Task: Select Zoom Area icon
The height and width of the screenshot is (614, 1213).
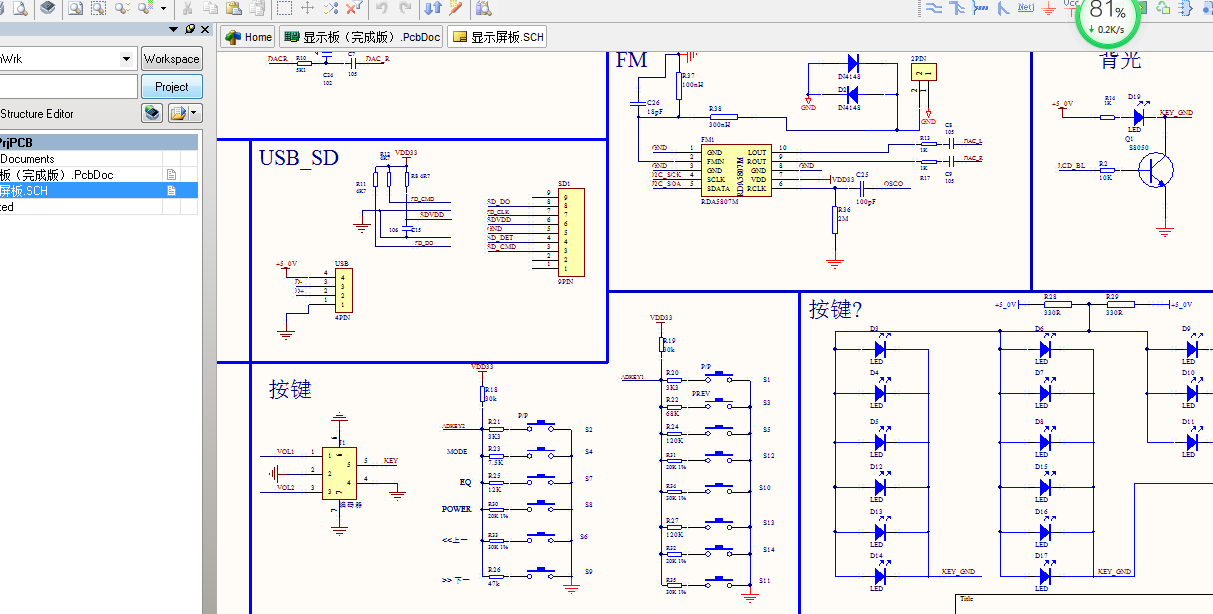Action: click(99, 8)
